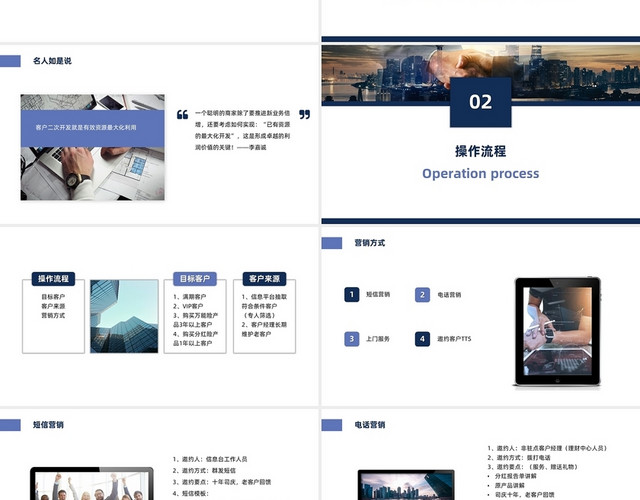This screenshot has width=640, height=500.
Task: Select the 02 section number box
Action: point(480,102)
